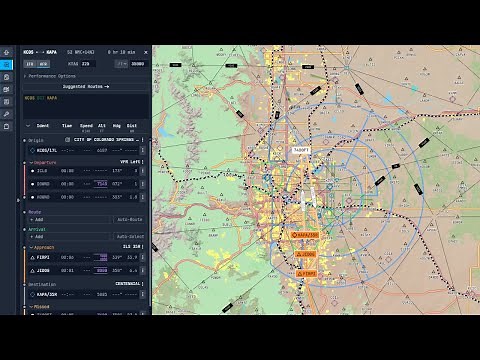Image resolution: width=480 pixels, height=360 pixels.
Task: Collapse the Missed approach section
Action: [31, 307]
